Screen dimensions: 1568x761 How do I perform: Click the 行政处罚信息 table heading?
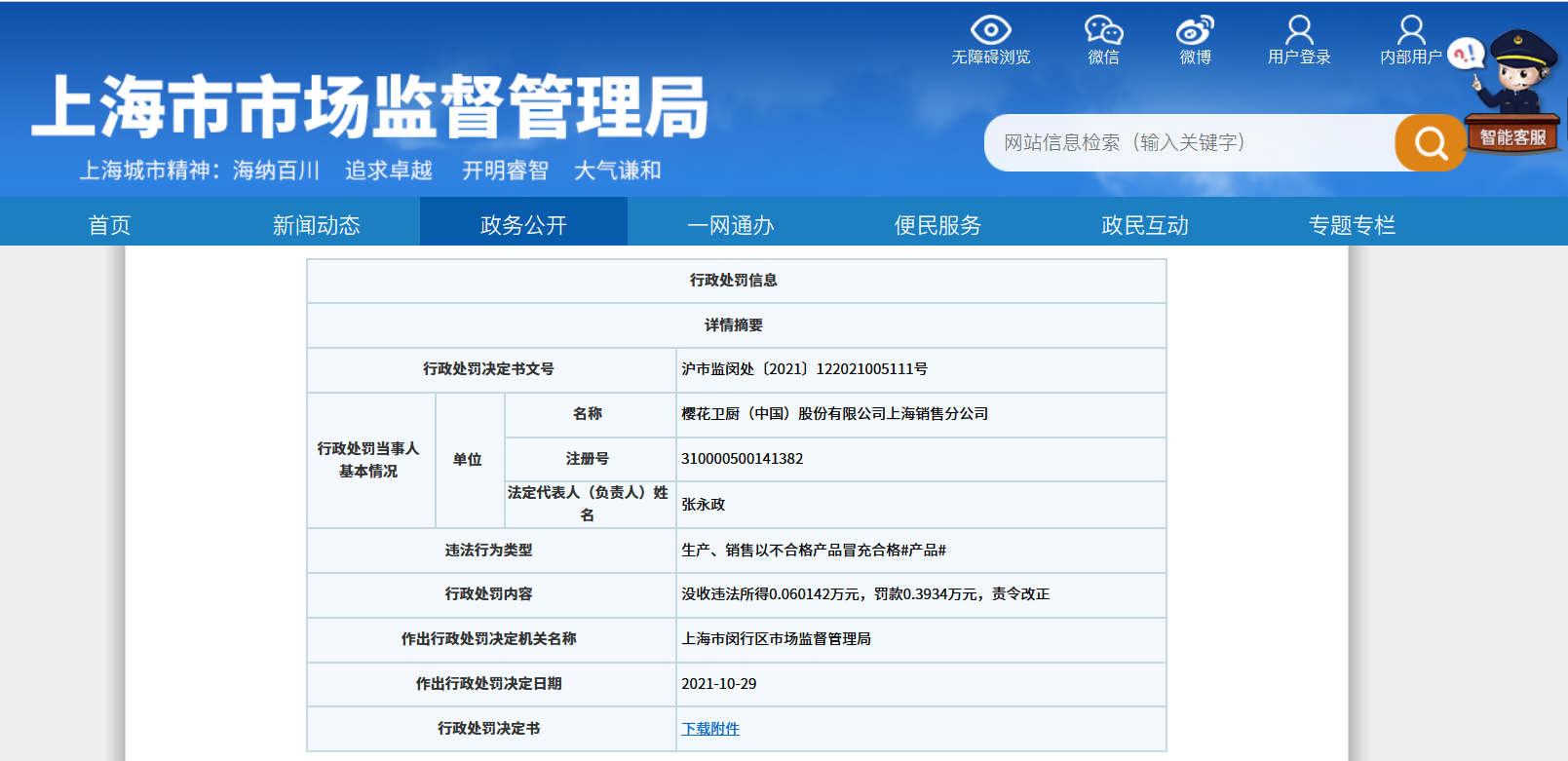[x=734, y=281]
